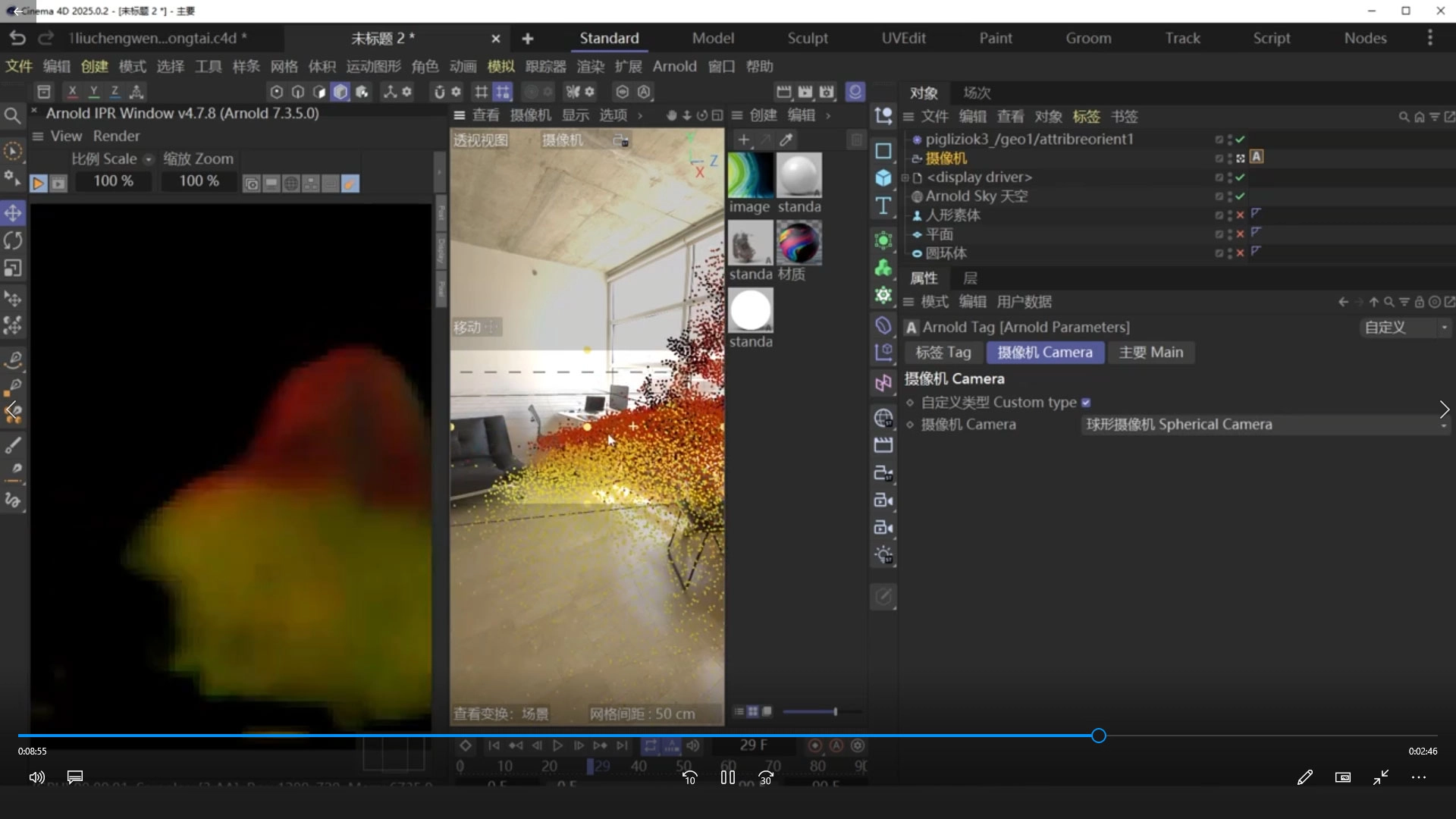This screenshot has width=1456, height=819.
Task: Select the Scale tool in left toolbar
Action: pyautogui.click(x=13, y=268)
